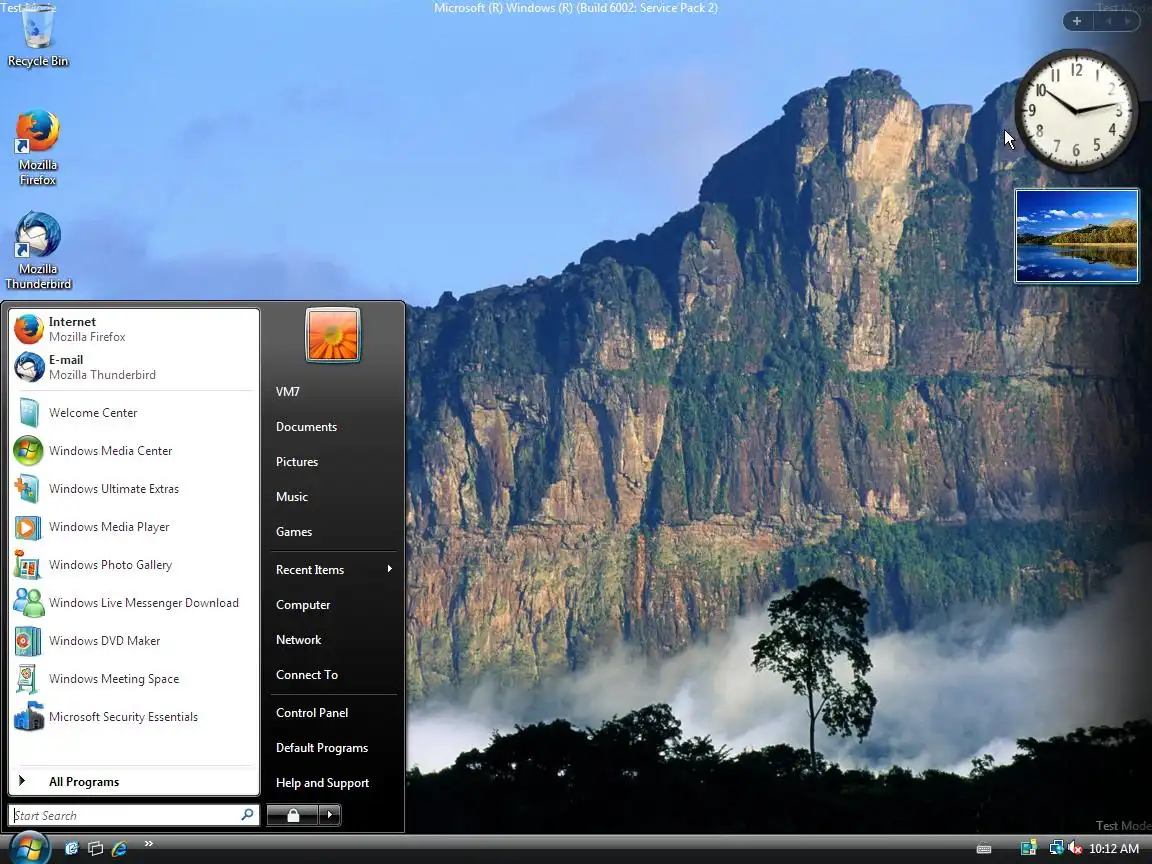1152x864 pixels.
Task: Click the user account flower picture
Action: (x=333, y=335)
